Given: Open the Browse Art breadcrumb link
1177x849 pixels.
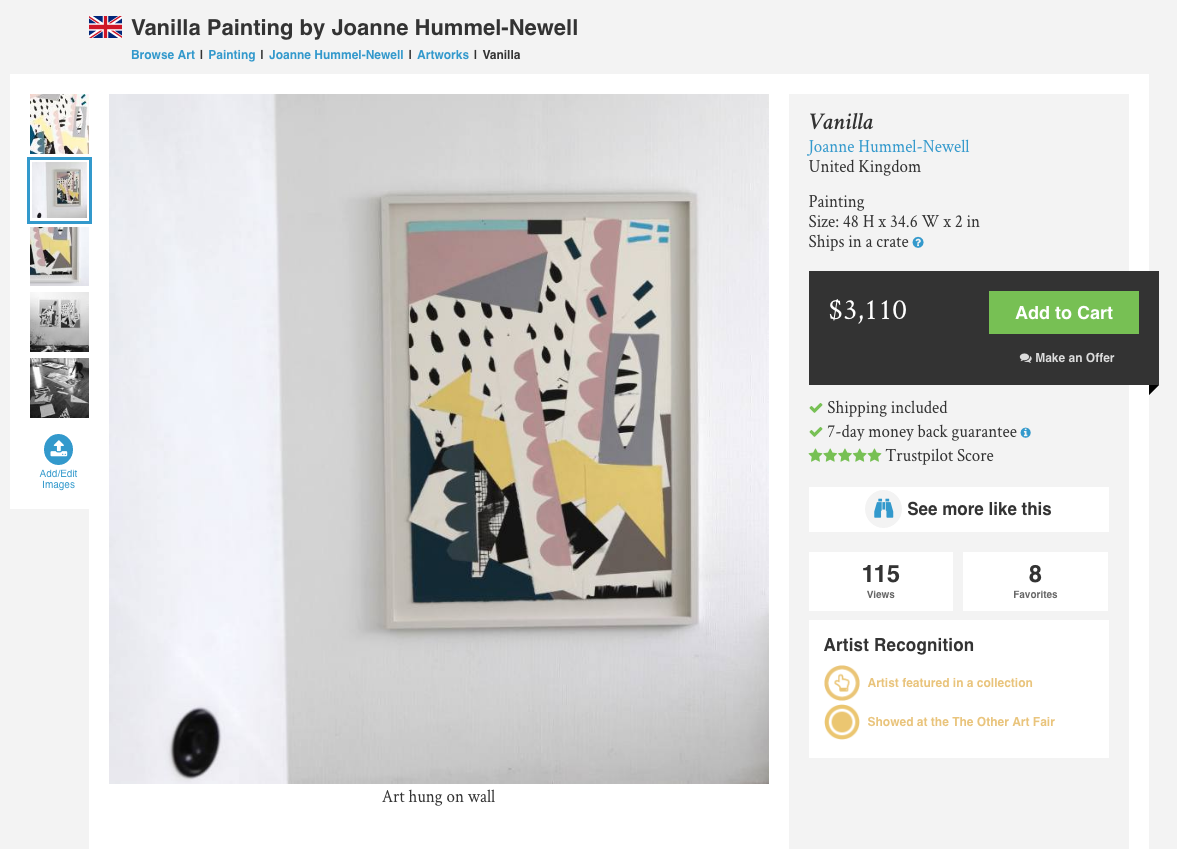Looking at the screenshot, I should (x=163, y=55).
